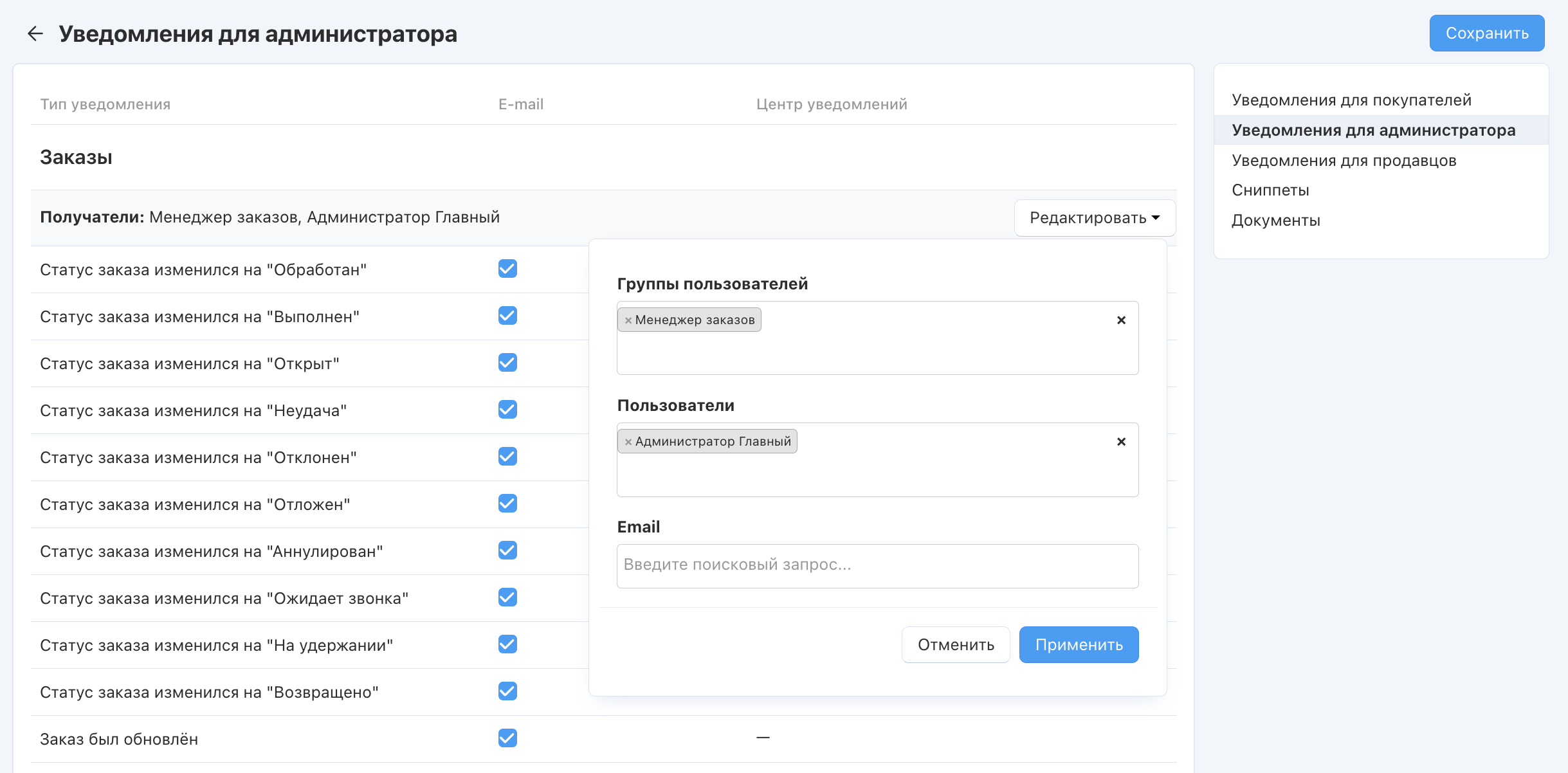Remove the Менеджер заказов tag
The width and height of the screenshot is (1568, 773).
point(628,320)
